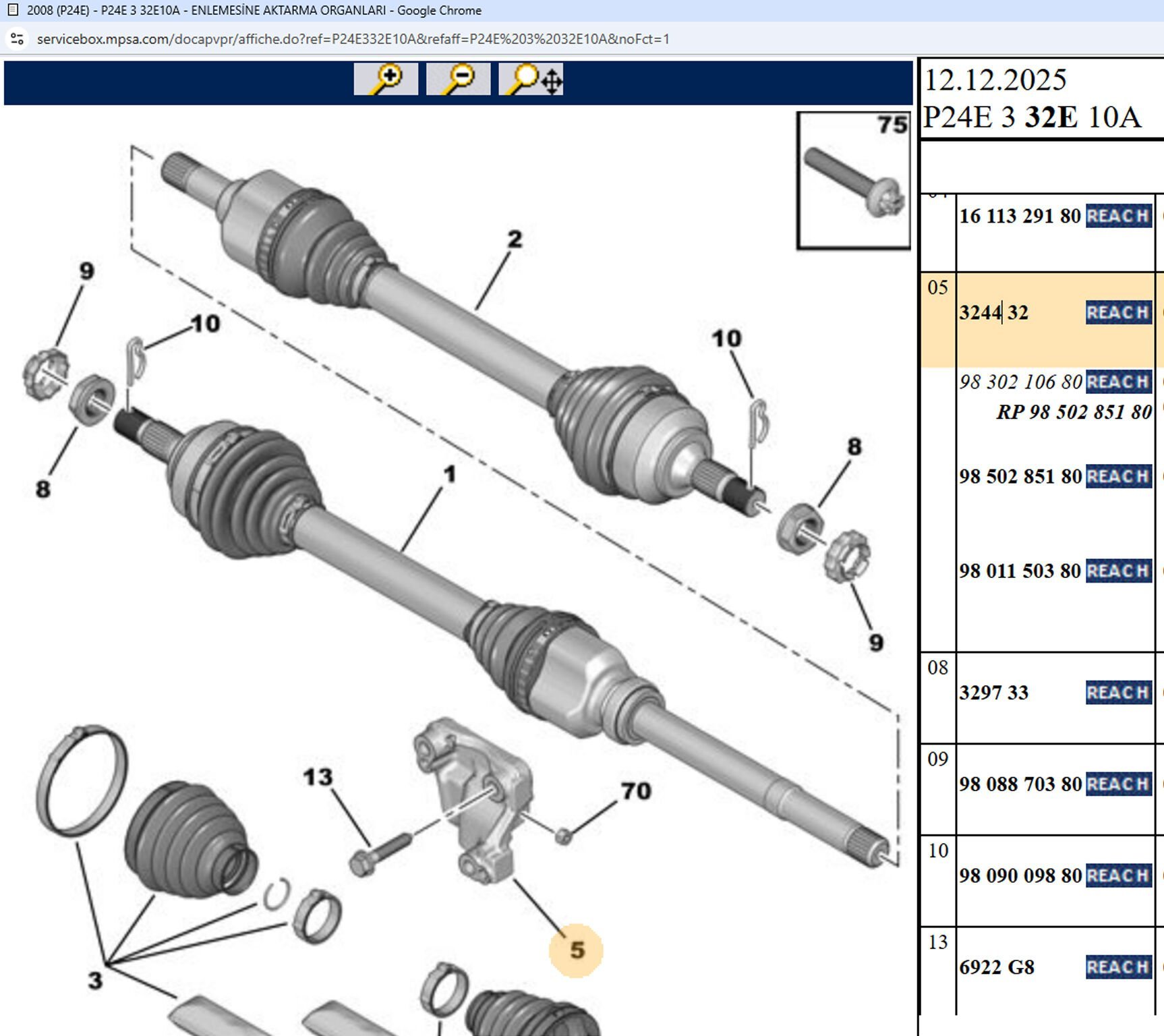The height and width of the screenshot is (1036, 1164).
Task: Focus the servicebox.mpsa.com address bar URL
Action: (353, 39)
